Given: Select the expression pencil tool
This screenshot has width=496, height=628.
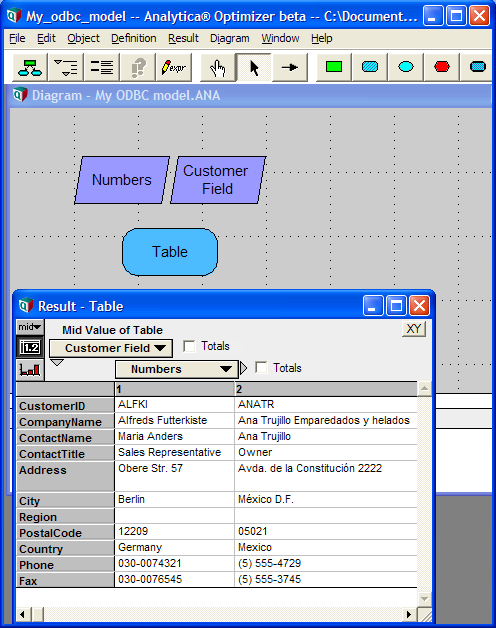Looking at the screenshot, I should click(173, 67).
